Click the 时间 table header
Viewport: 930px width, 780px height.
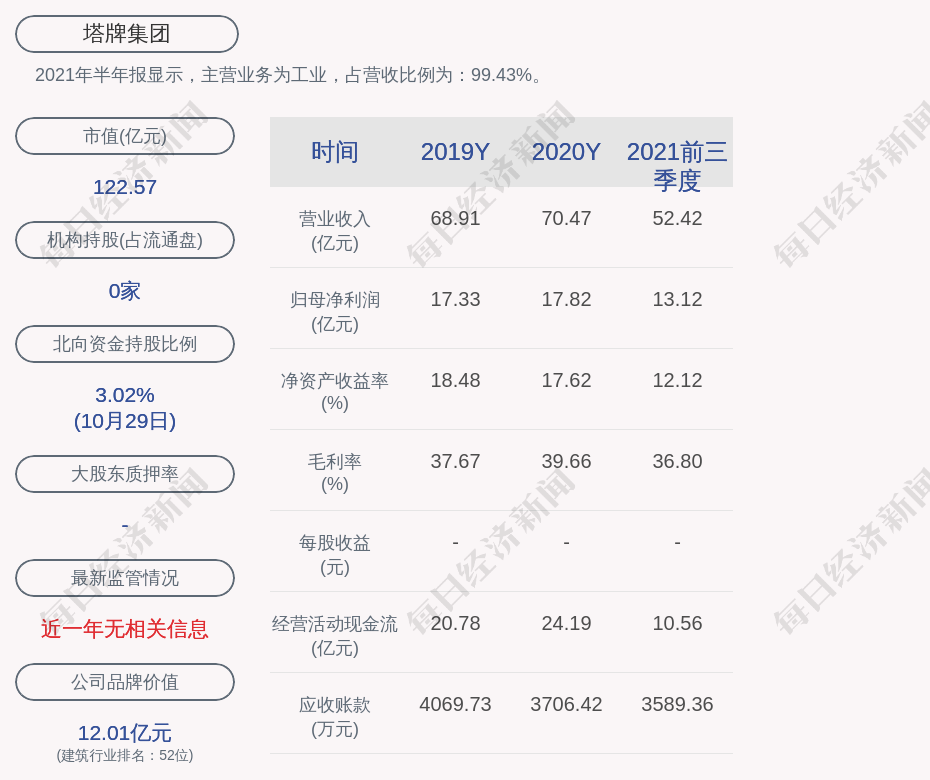pyautogui.click(x=334, y=152)
